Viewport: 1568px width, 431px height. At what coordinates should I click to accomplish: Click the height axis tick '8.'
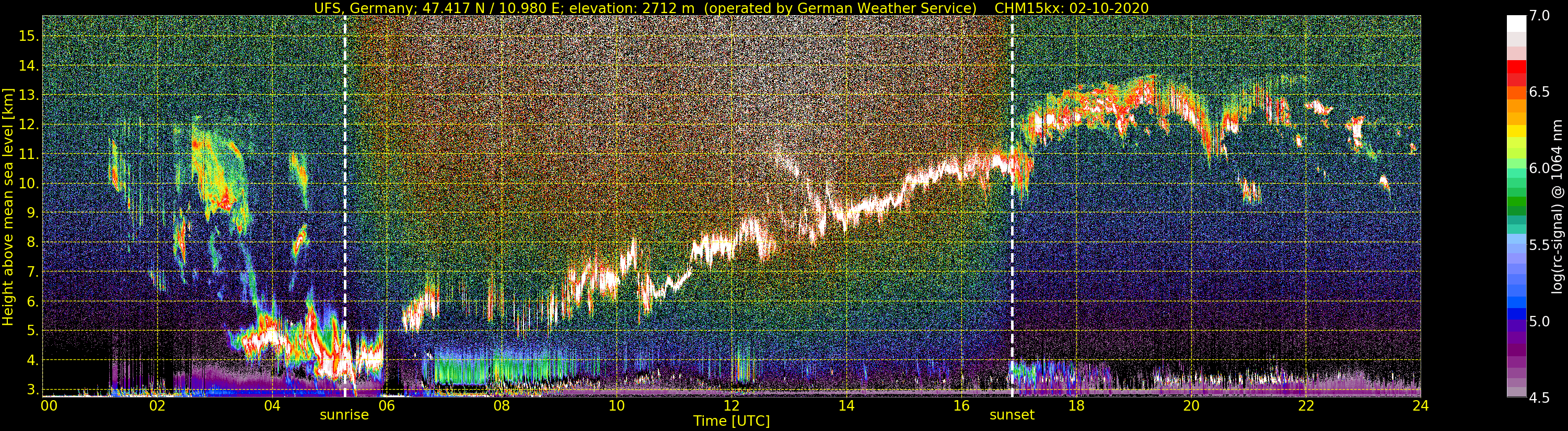[32, 242]
